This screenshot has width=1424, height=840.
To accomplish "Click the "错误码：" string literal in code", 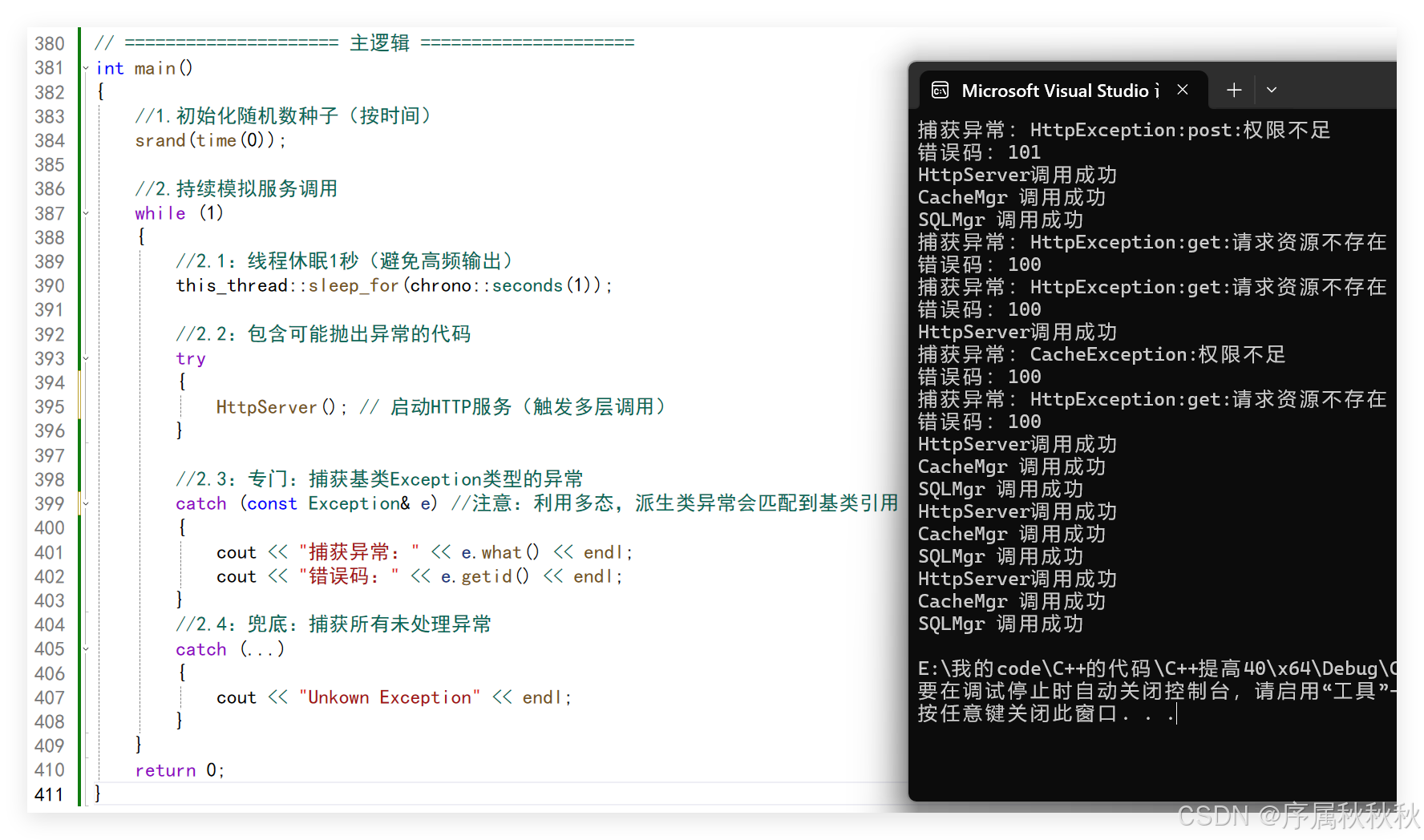I will (x=349, y=576).
